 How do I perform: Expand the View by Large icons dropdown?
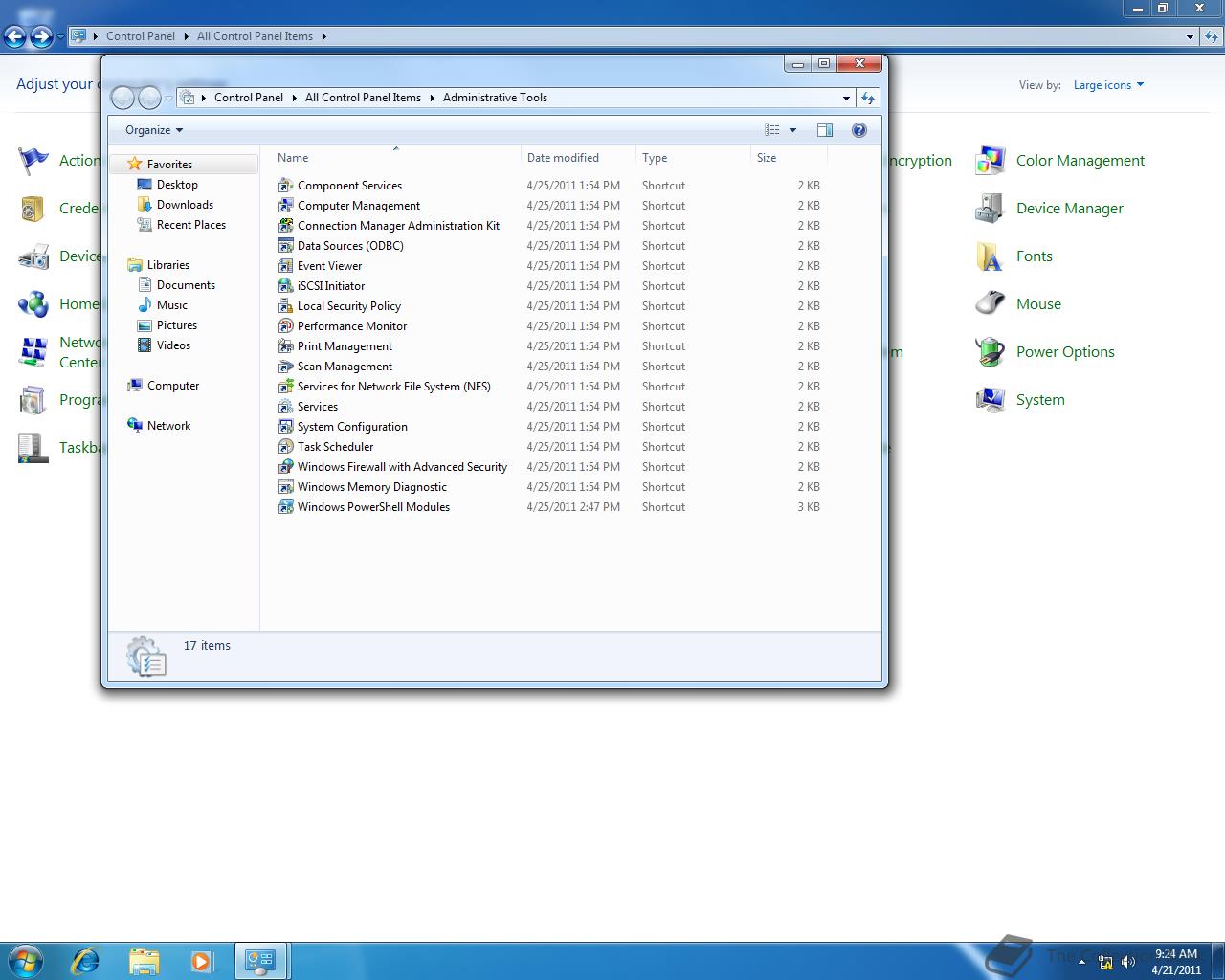point(1107,85)
